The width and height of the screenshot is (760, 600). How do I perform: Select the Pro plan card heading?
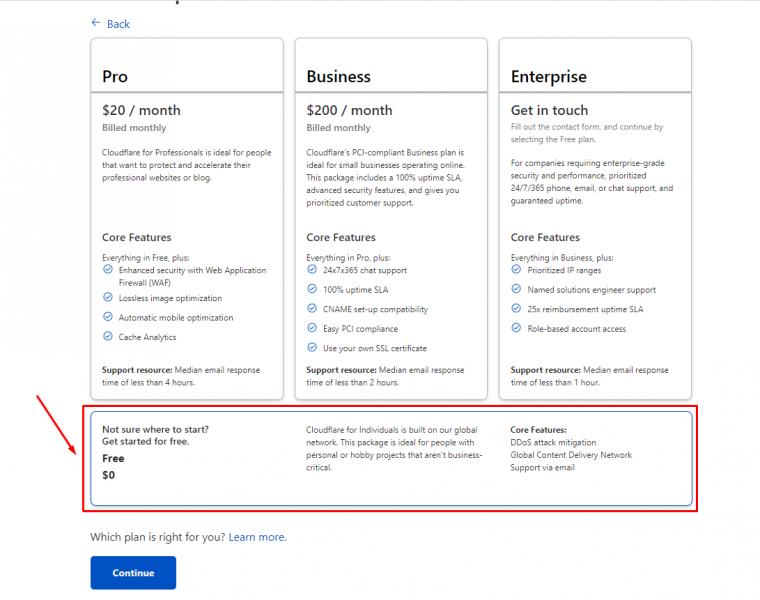pos(115,77)
